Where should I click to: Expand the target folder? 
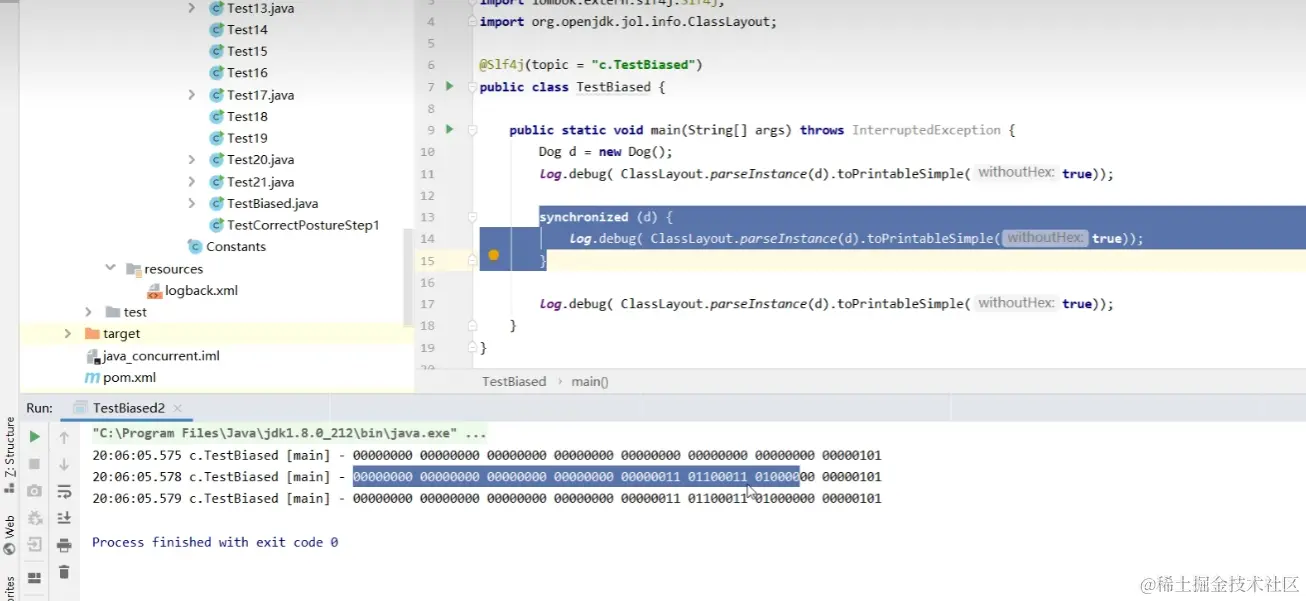point(67,334)
